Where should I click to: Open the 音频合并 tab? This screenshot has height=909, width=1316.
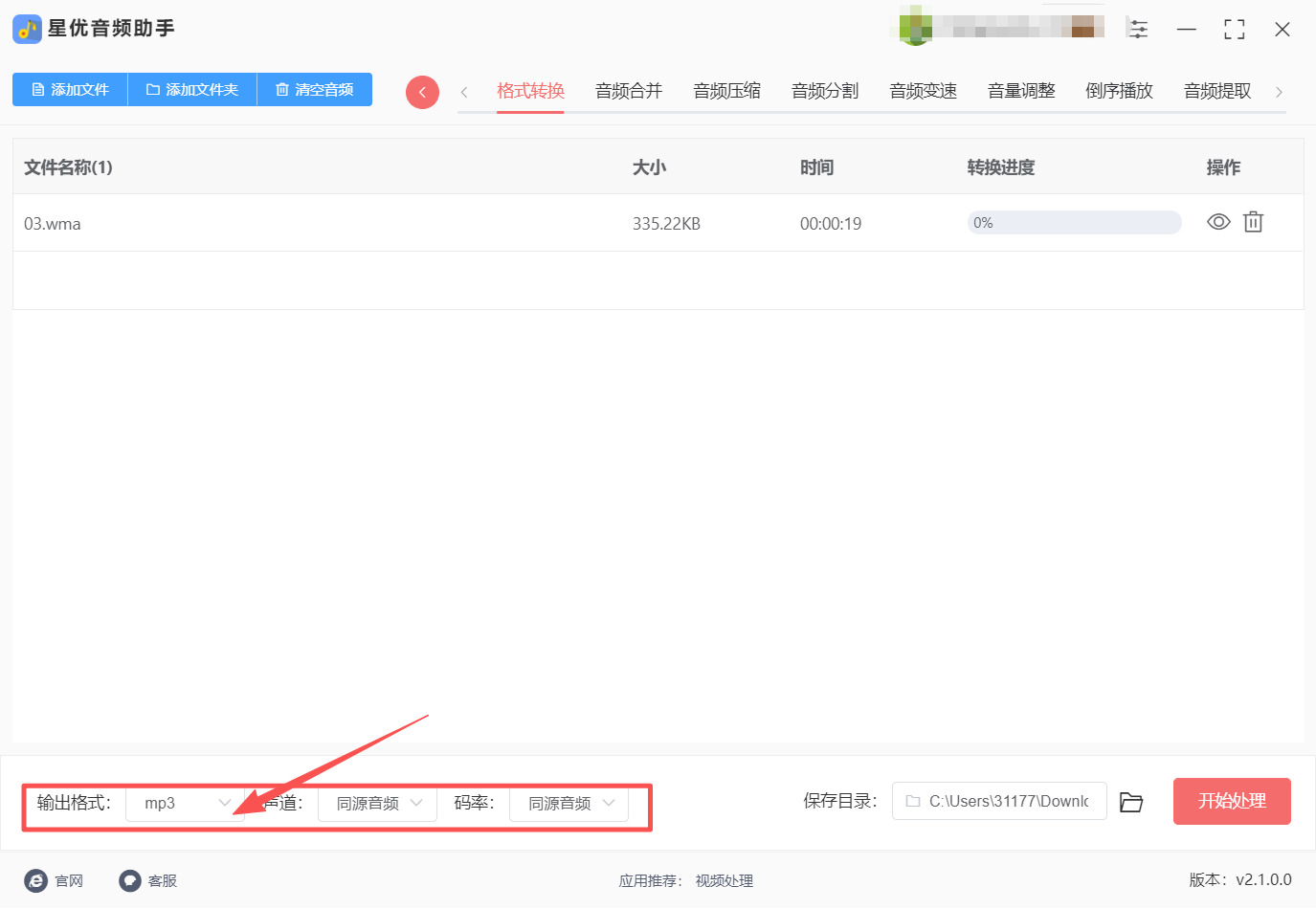pyautogui.click(x=629, y=91)
